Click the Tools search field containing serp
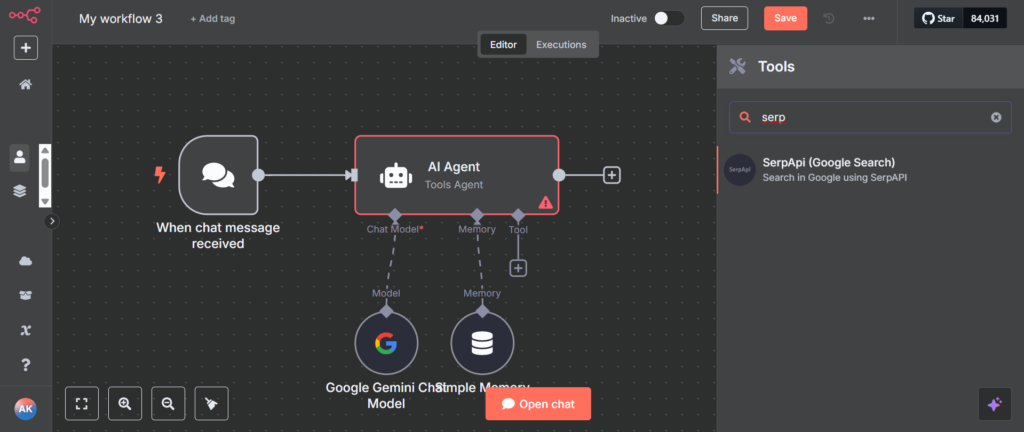Viewport: 1024px width, 432px height. pos(870,117)
